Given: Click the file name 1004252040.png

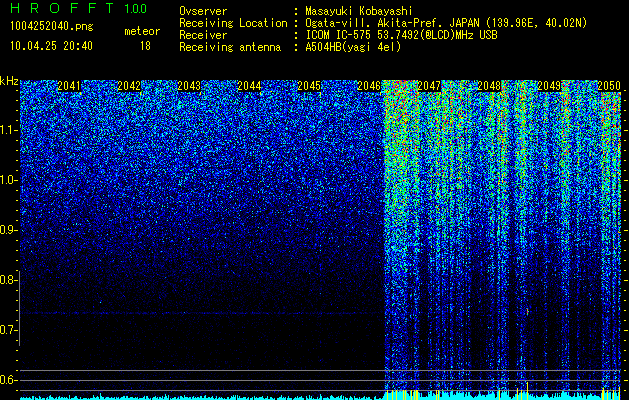Looking at the screenshot, I should coord(52,27).
